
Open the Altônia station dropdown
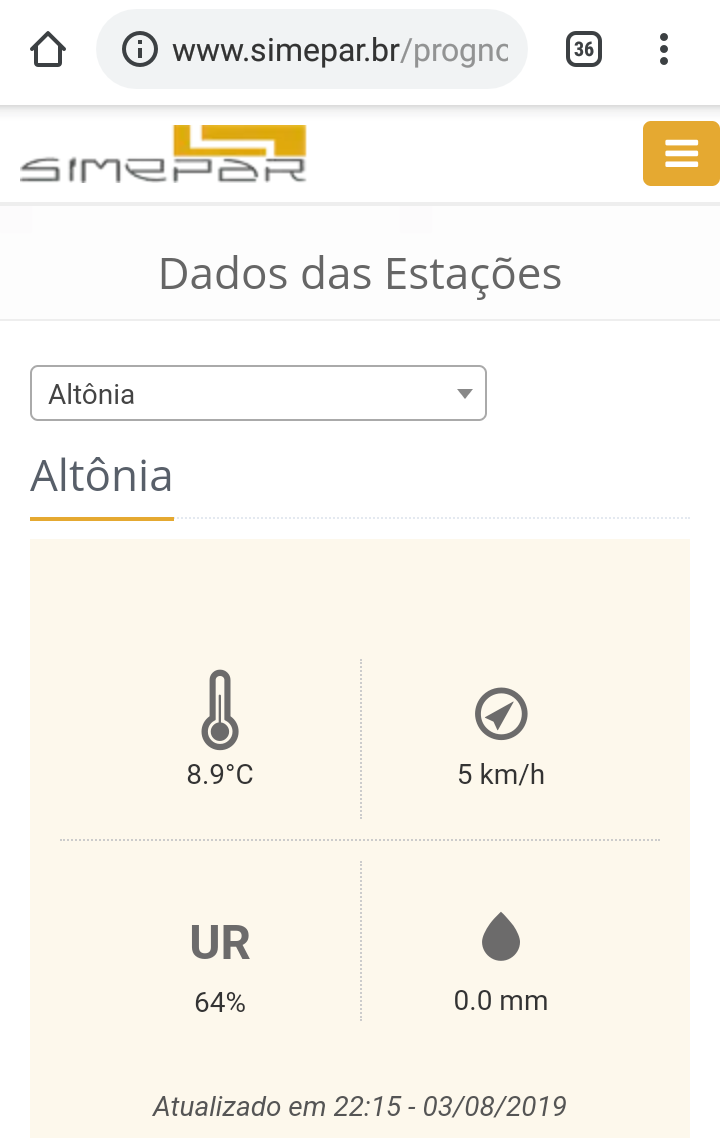[258, 393]
